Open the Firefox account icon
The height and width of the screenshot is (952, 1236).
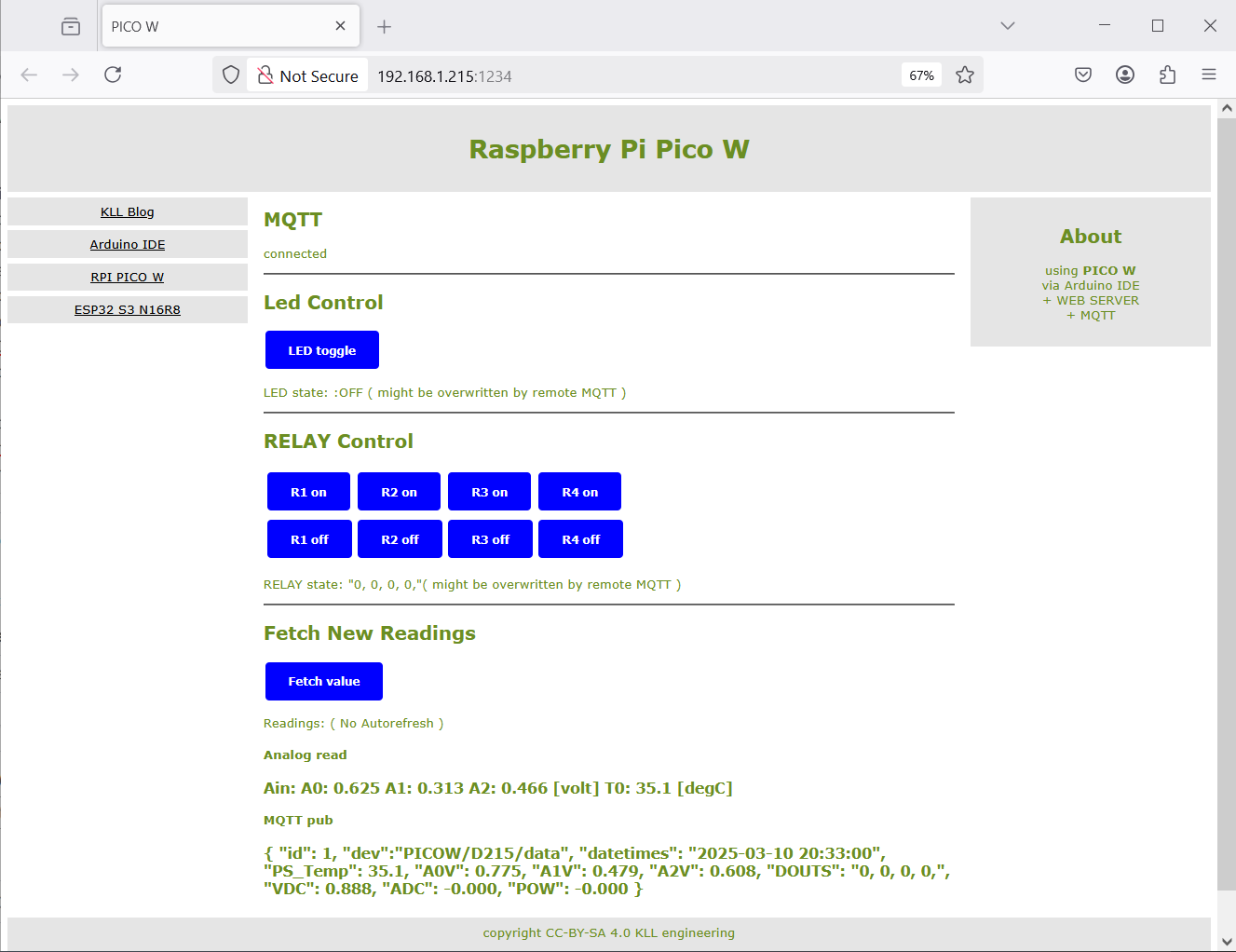click(1125, 75)
